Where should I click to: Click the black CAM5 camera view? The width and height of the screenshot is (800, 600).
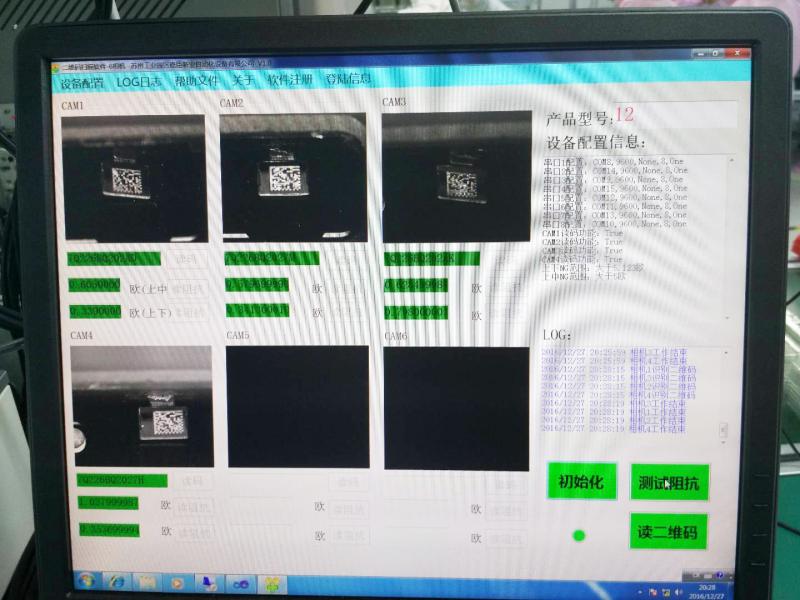[298, 407]
